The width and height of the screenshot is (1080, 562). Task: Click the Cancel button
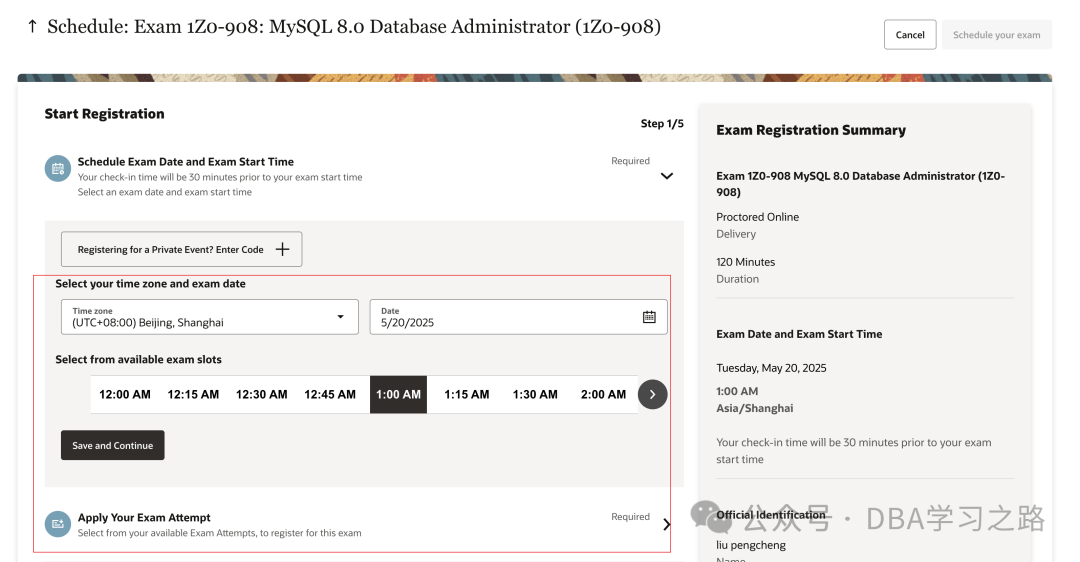click(x=910, y=34)
